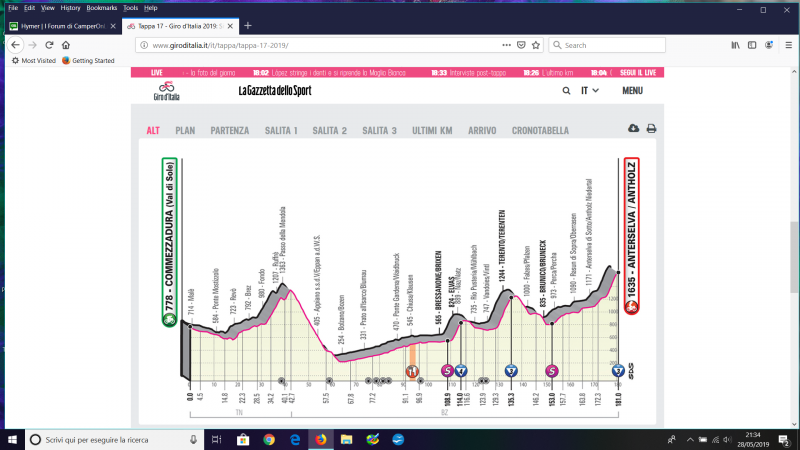The height and width of the screenshot is (450, 800).
Task: Bookmark this page with the star icon
Action: (x=537, y=45)
